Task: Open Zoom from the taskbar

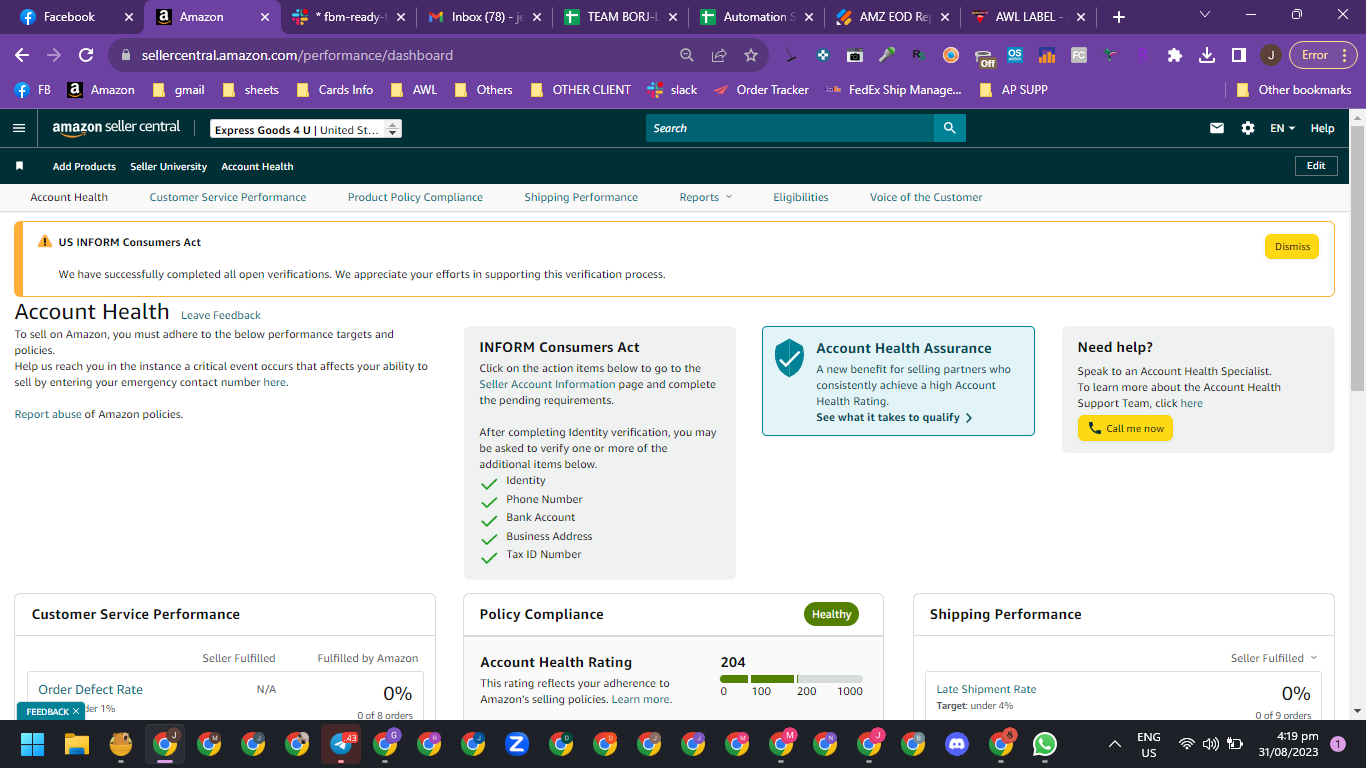Action: tap(517, 744)
